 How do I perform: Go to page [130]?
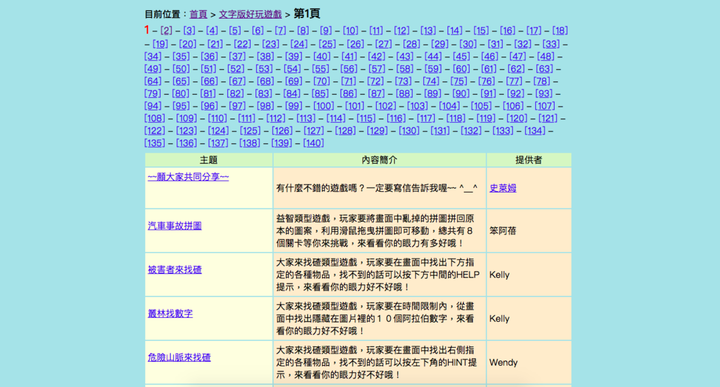coord(409,131)
